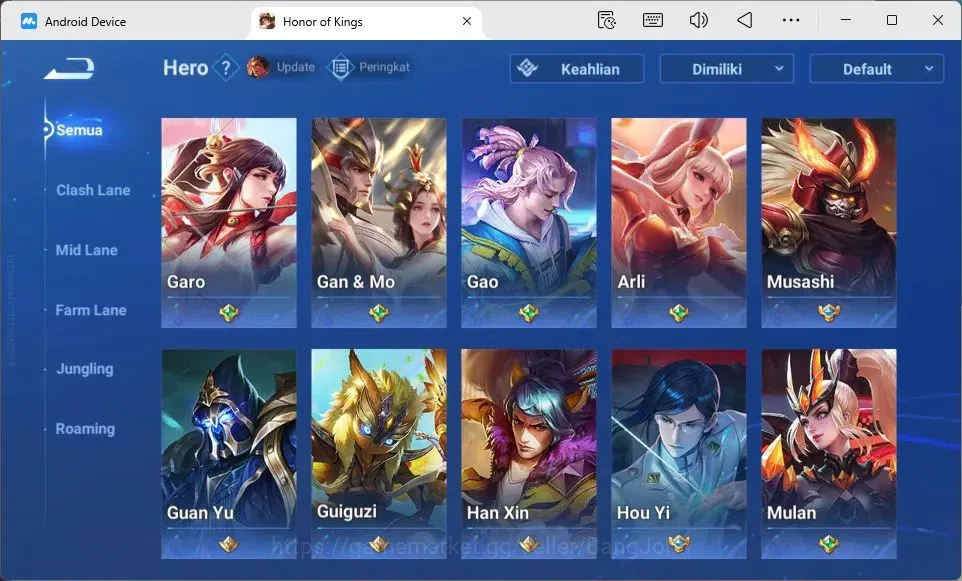Open the Hero help question mark
This screenshot has width=962, height=581.
(226, 67)
